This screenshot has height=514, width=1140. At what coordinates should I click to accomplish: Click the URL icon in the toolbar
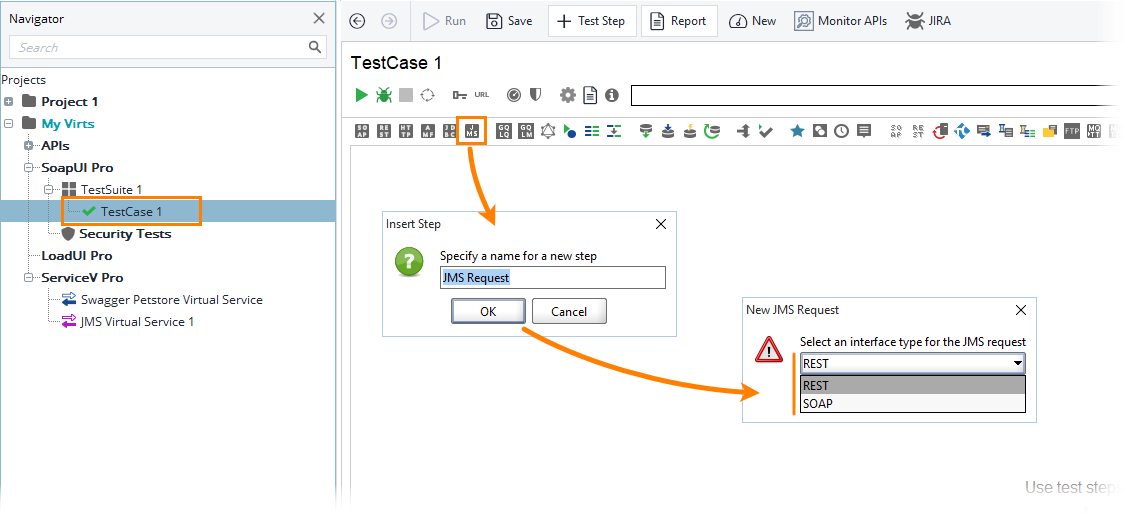tap(482, 95)
